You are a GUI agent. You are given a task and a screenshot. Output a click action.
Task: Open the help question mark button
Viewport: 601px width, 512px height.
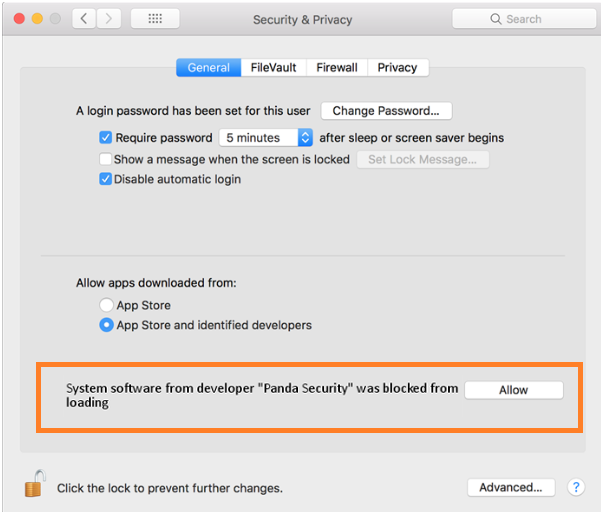pyautogui.click(x=576, y=487)
